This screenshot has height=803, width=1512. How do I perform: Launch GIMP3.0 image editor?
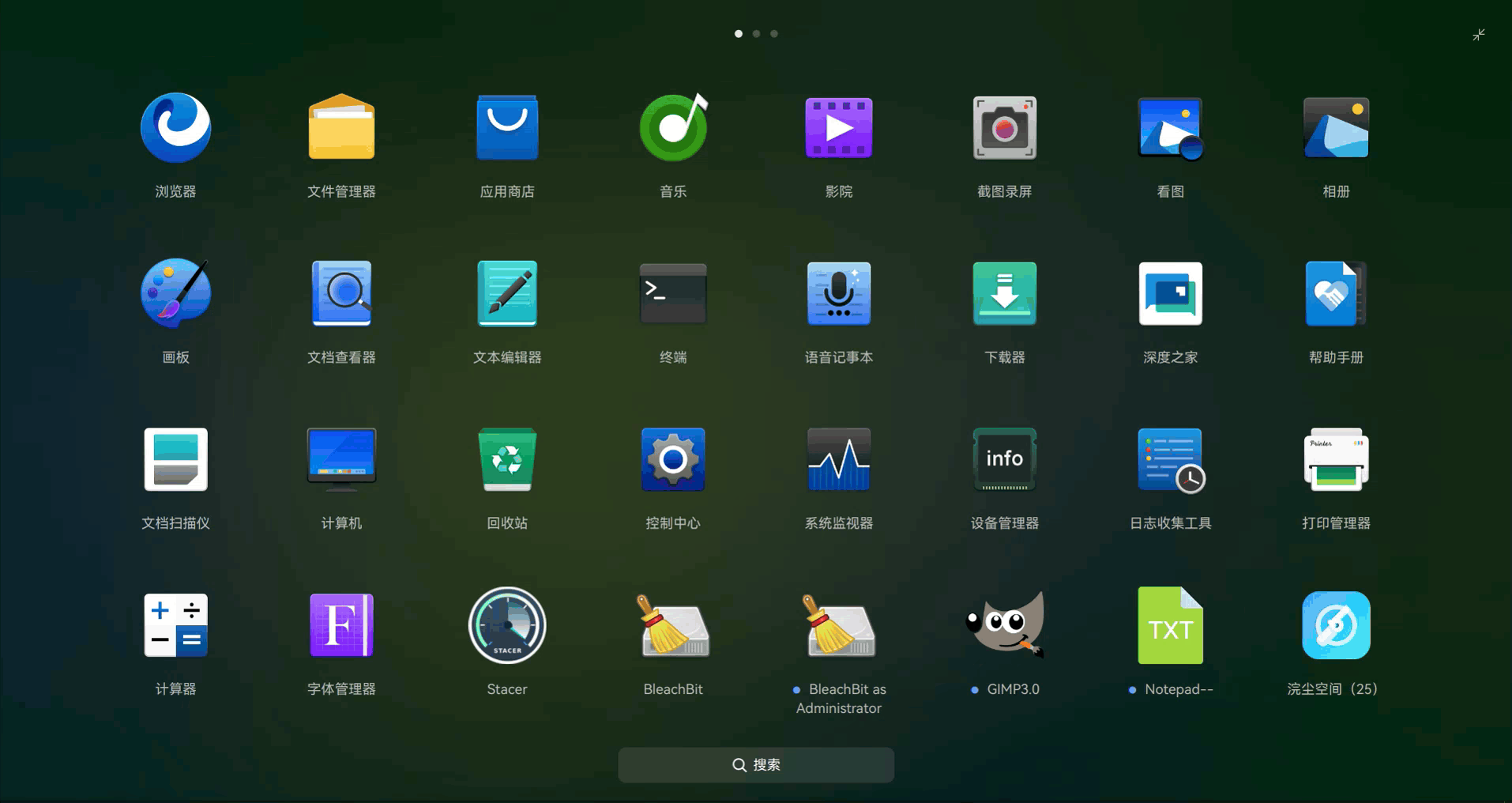[1005, 625]
